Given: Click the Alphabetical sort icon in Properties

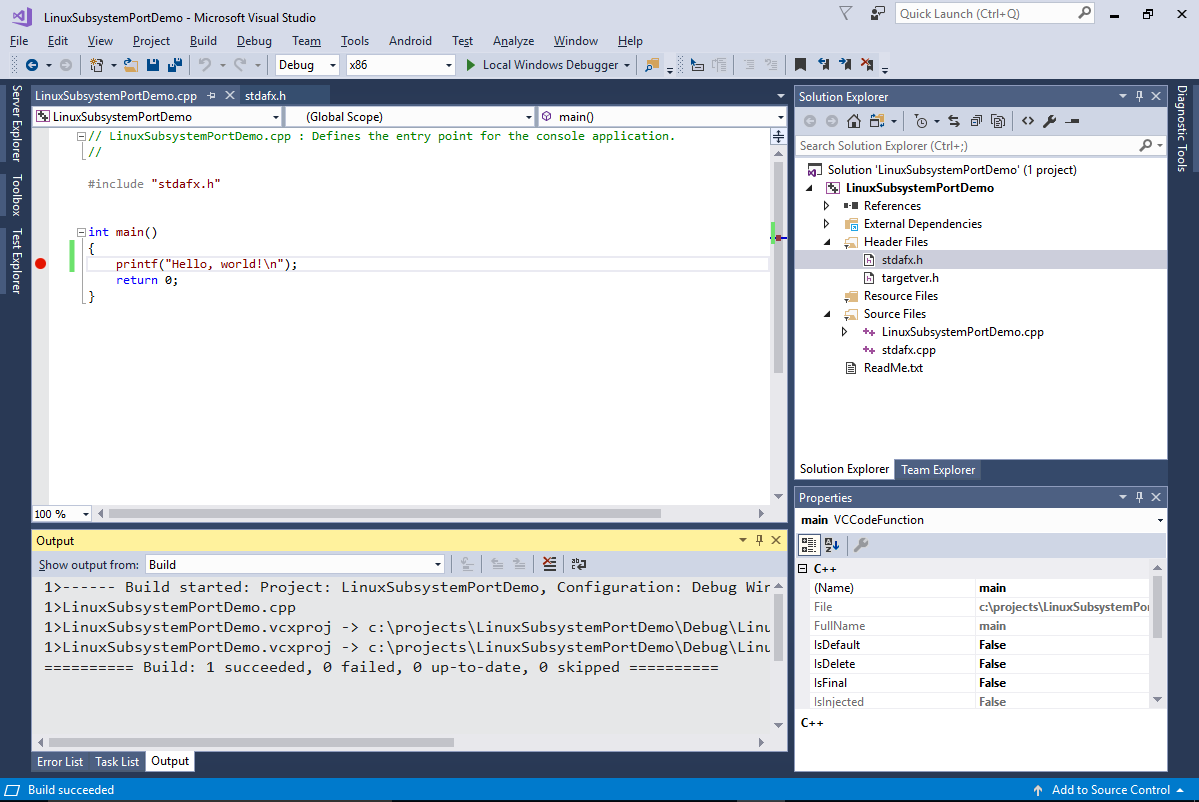Looking at the screenshot, I should (832, 544).
